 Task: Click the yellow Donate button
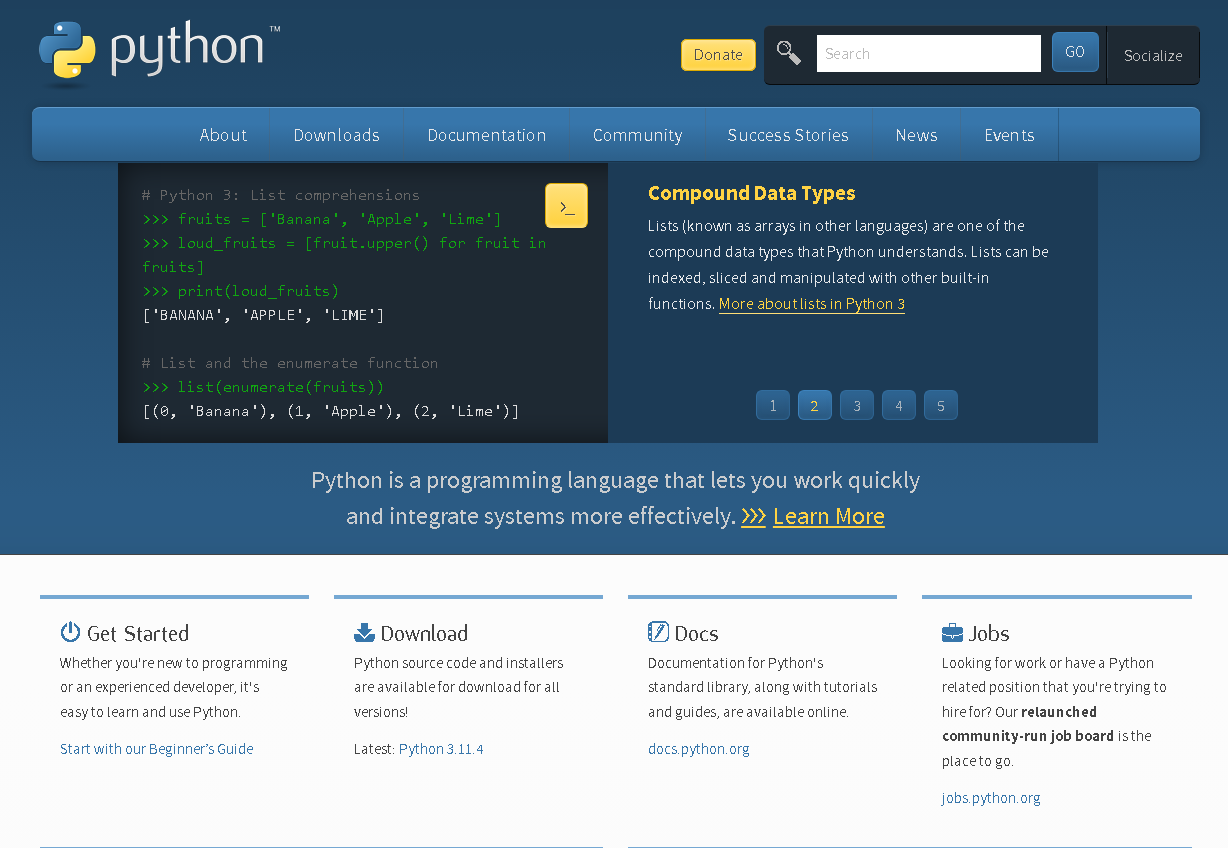tap(718, 55)
